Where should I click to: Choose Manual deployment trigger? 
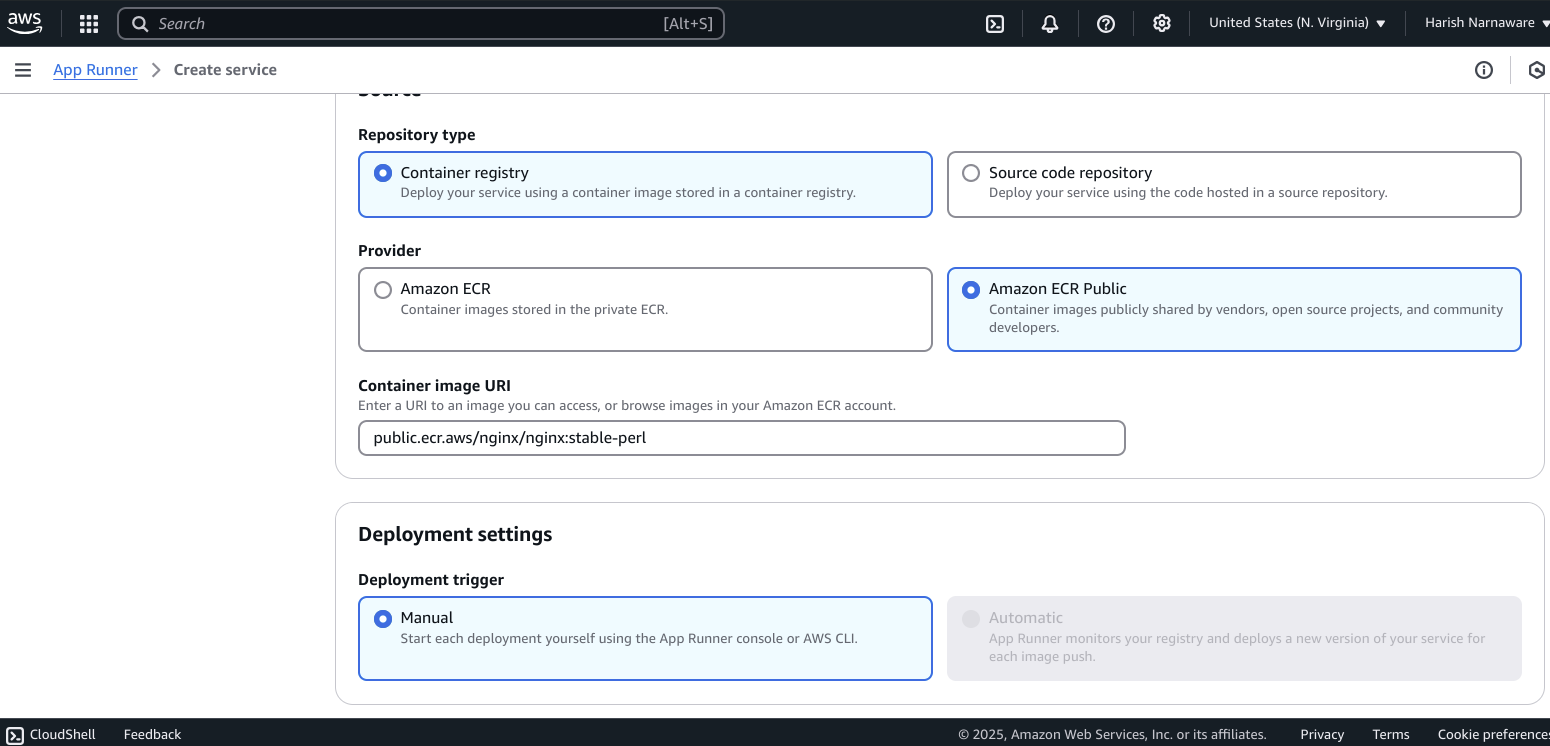coord(645,639)
